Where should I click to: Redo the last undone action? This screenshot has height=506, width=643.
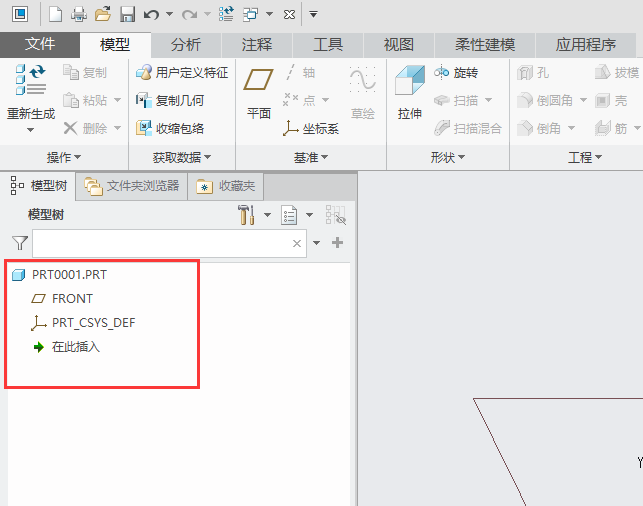click(x=189, y=15)
